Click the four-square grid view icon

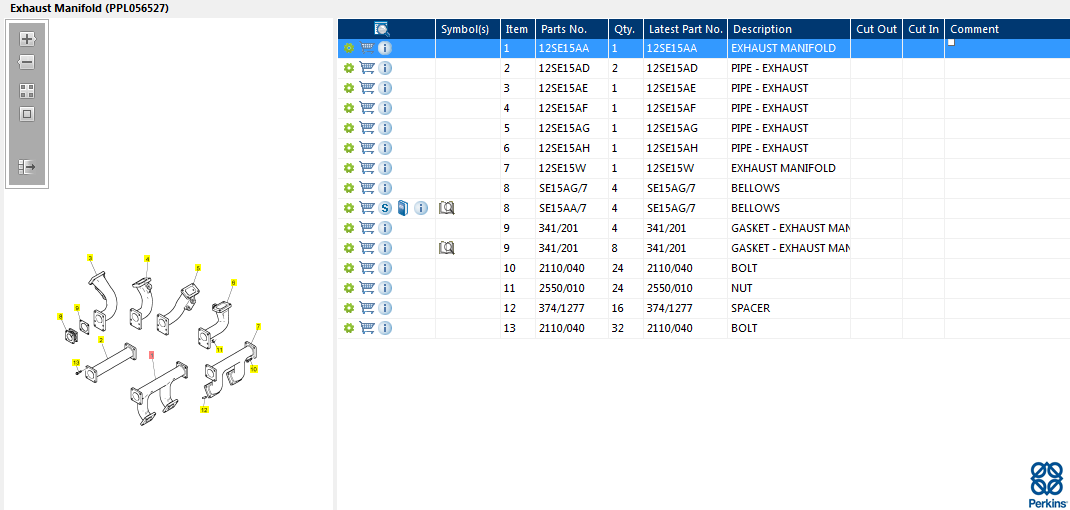[x=27, y=91]
